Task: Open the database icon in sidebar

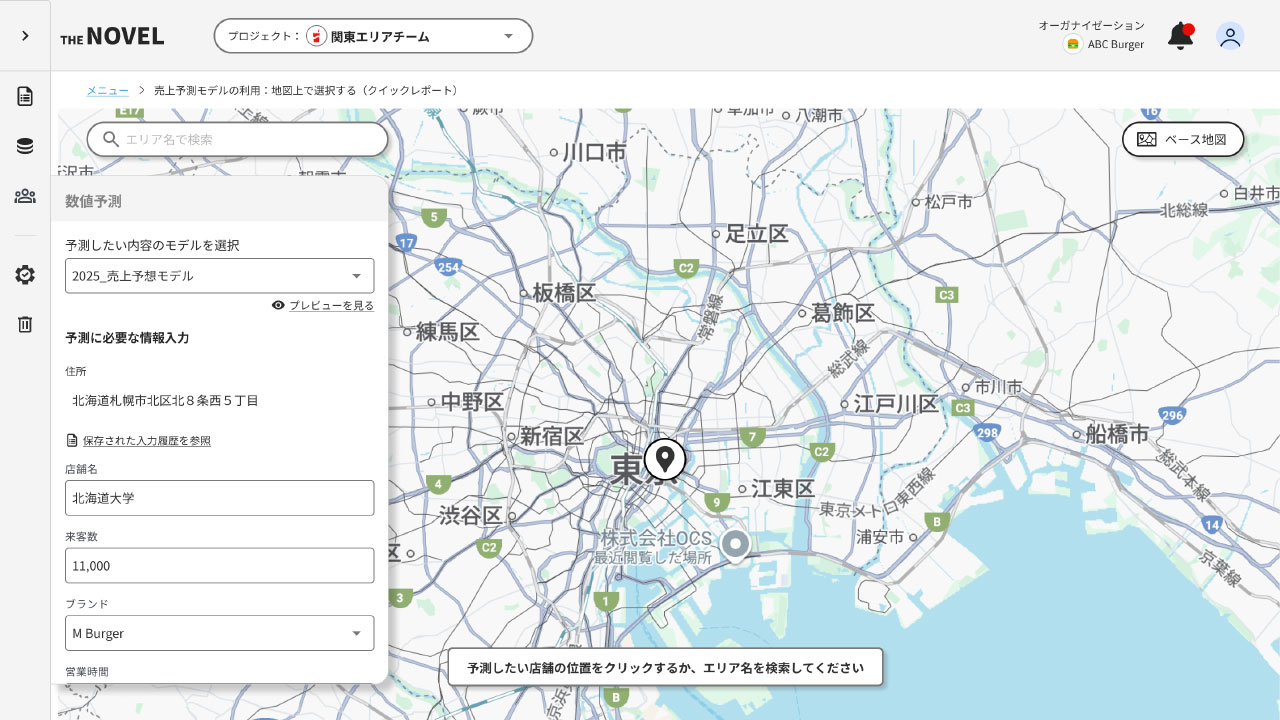Action: (x=25, y=146)
